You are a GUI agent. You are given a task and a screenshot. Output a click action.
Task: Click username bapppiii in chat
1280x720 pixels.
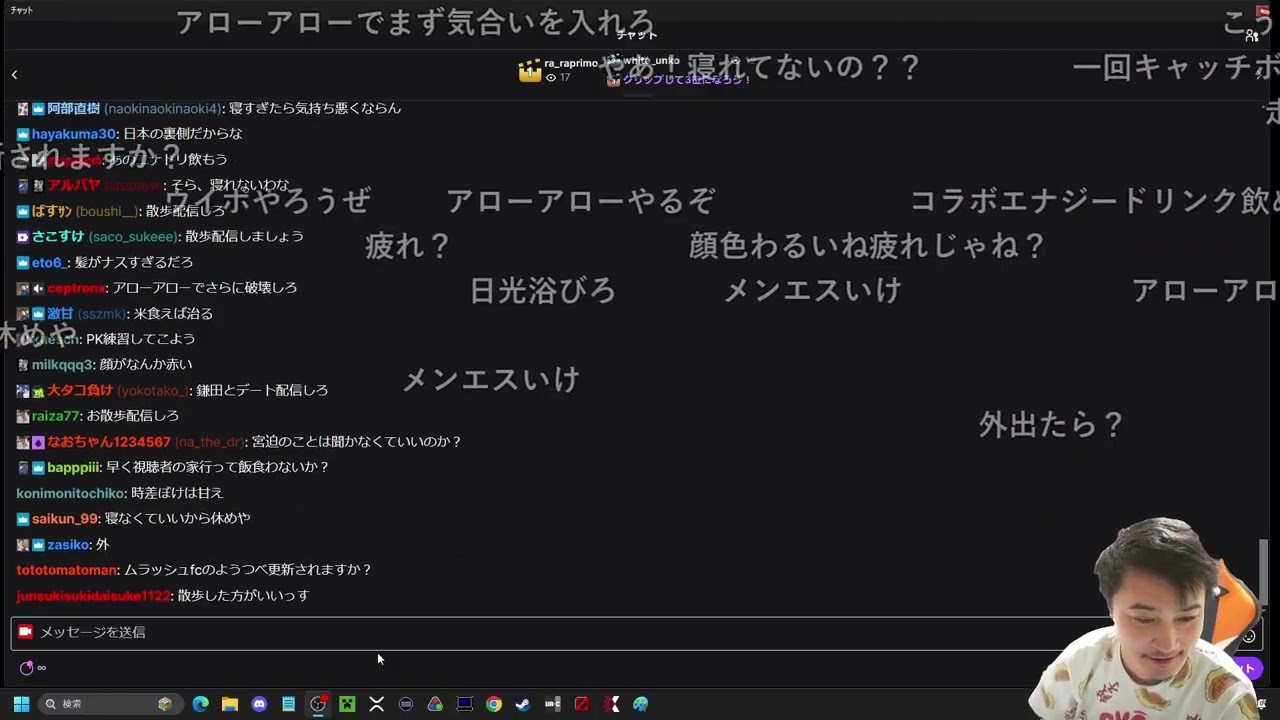click(x=73, y=467)
